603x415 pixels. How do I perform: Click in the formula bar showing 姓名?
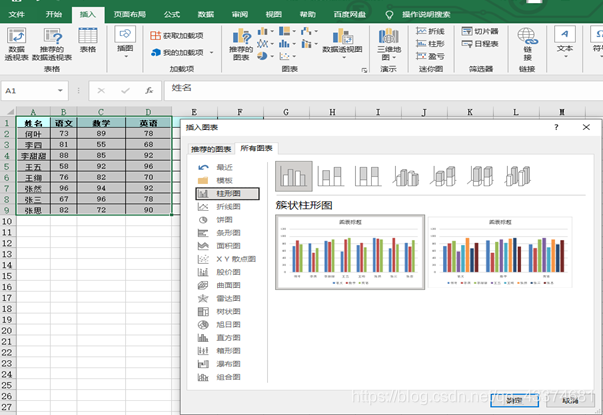coord(383,91)
